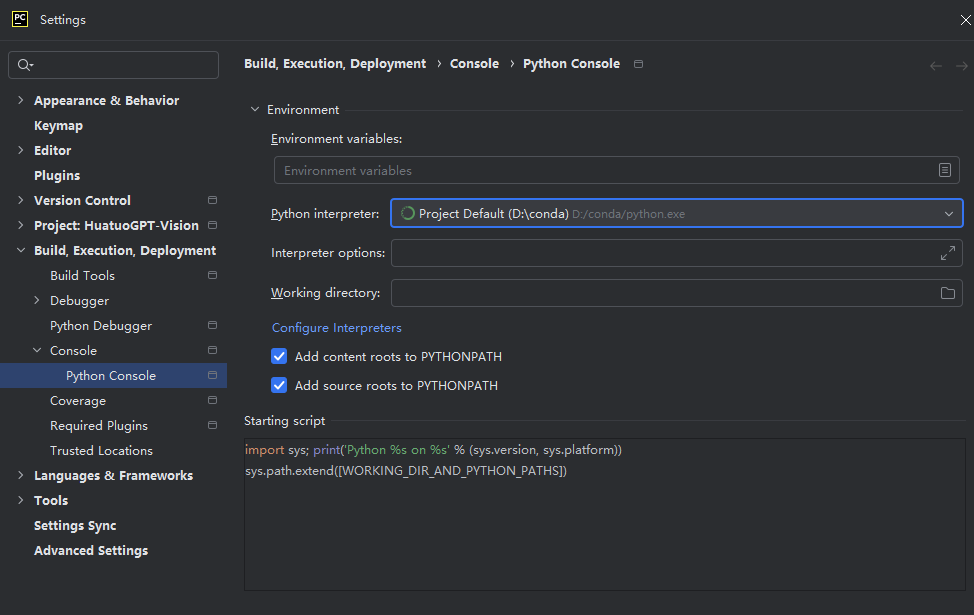Expand the Tools tree node arrow
The image size is (974, 615).
[x=20, y=500]
